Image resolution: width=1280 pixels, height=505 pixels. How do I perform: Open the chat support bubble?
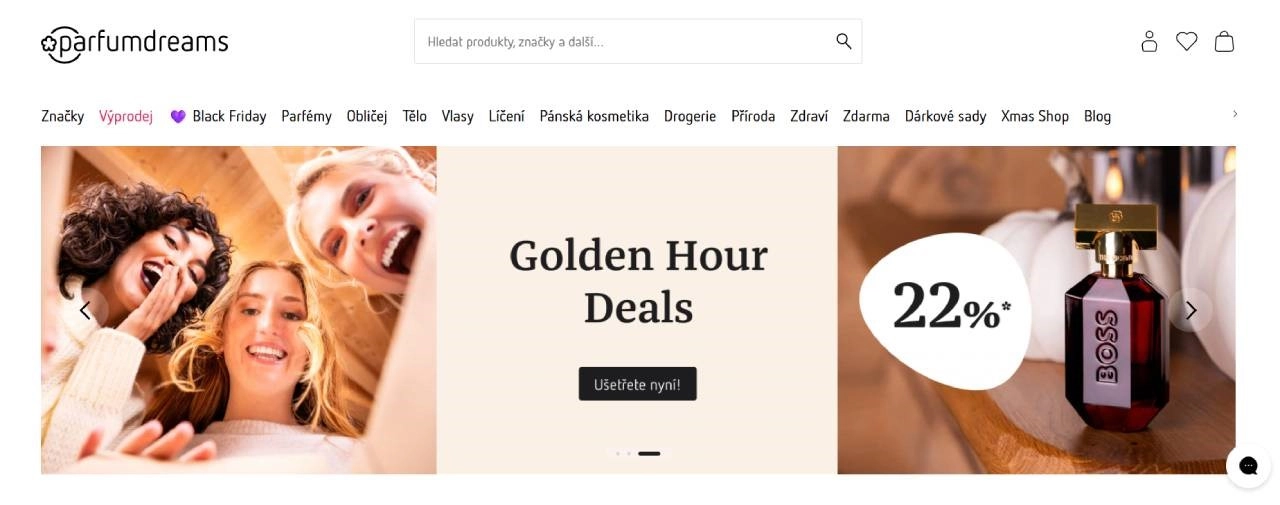pos(1248,465)
